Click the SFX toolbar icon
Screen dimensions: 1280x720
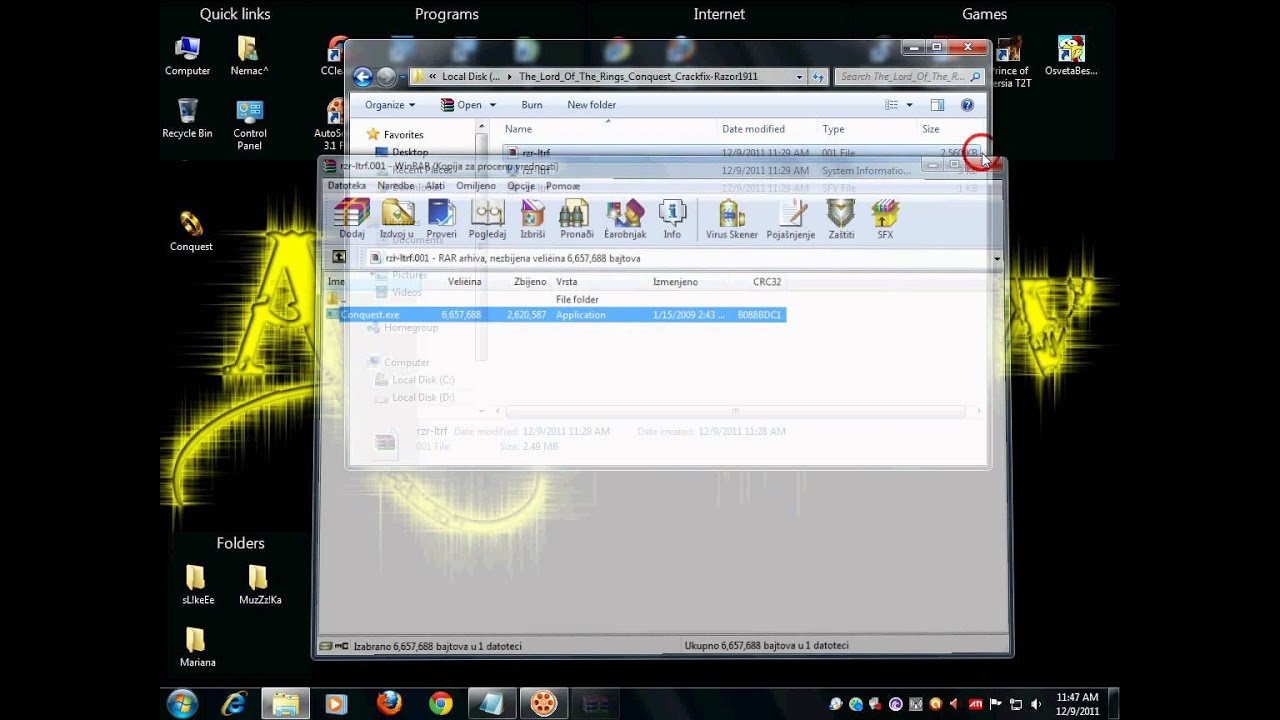coord(885,219)
